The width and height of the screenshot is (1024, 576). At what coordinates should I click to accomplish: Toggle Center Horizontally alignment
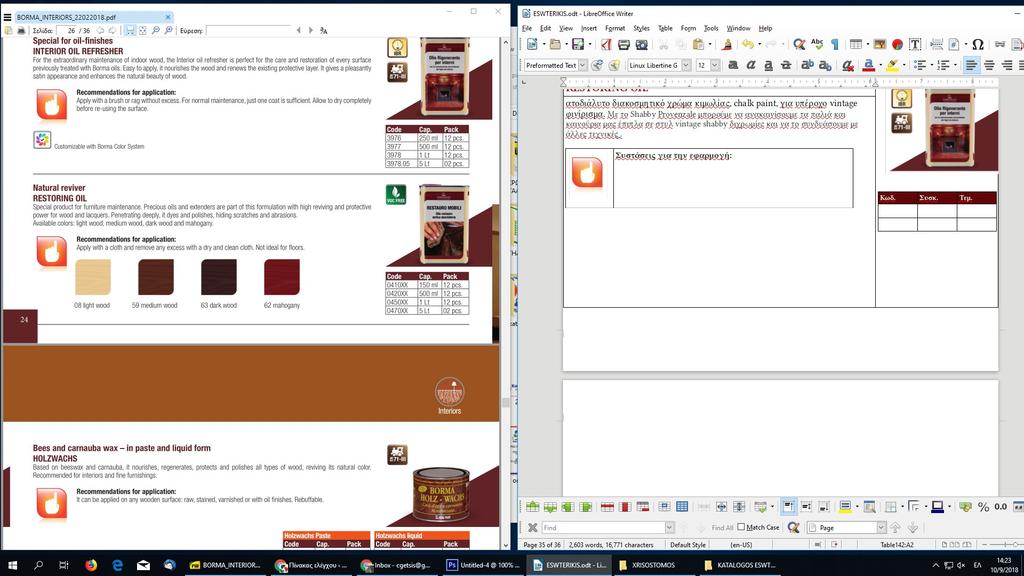click(989, 65)
